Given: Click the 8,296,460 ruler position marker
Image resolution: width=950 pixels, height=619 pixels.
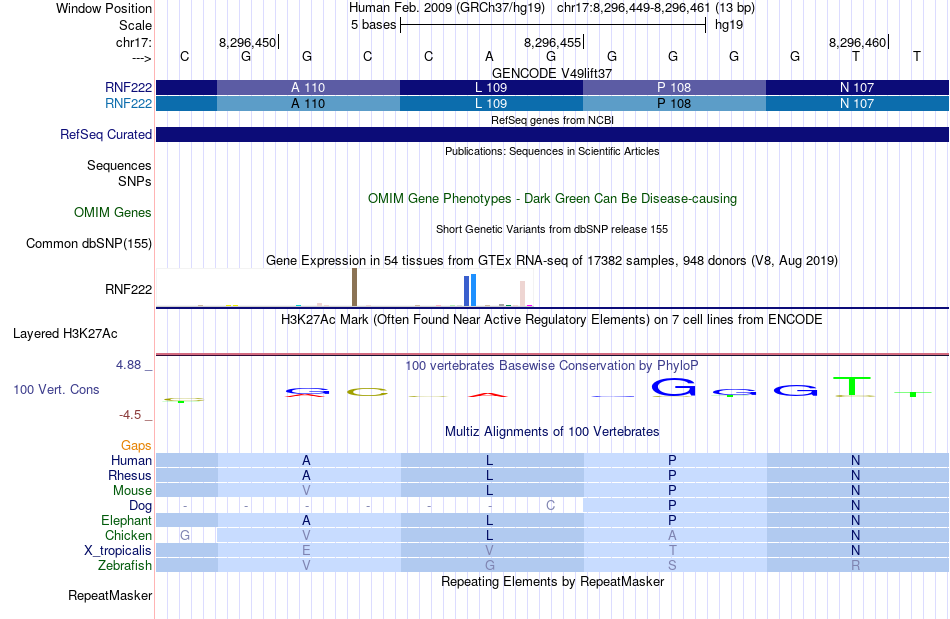Looking at the screenshot, I should [x=859, y=42].
